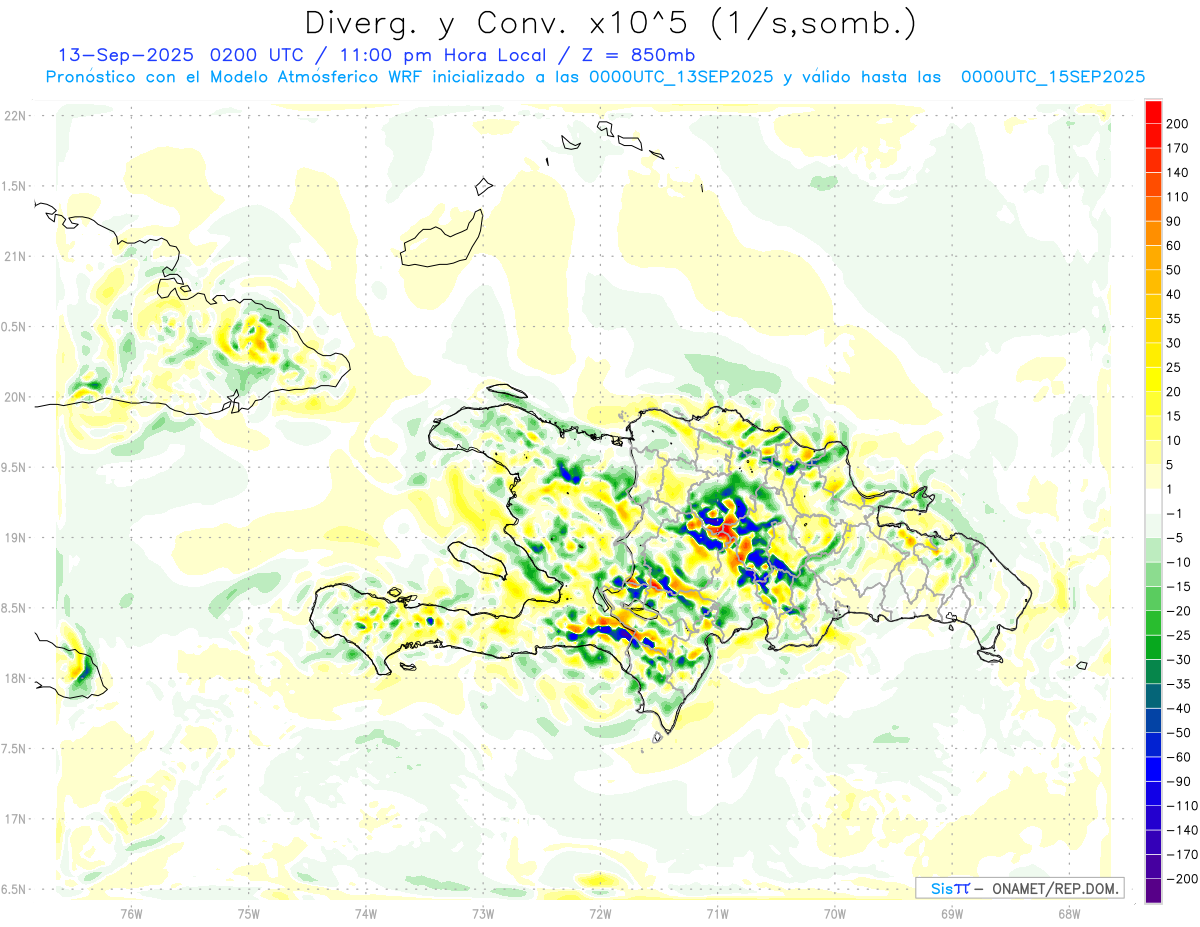Select the green swatch between -25 and -30

(x=1153, y=647)
